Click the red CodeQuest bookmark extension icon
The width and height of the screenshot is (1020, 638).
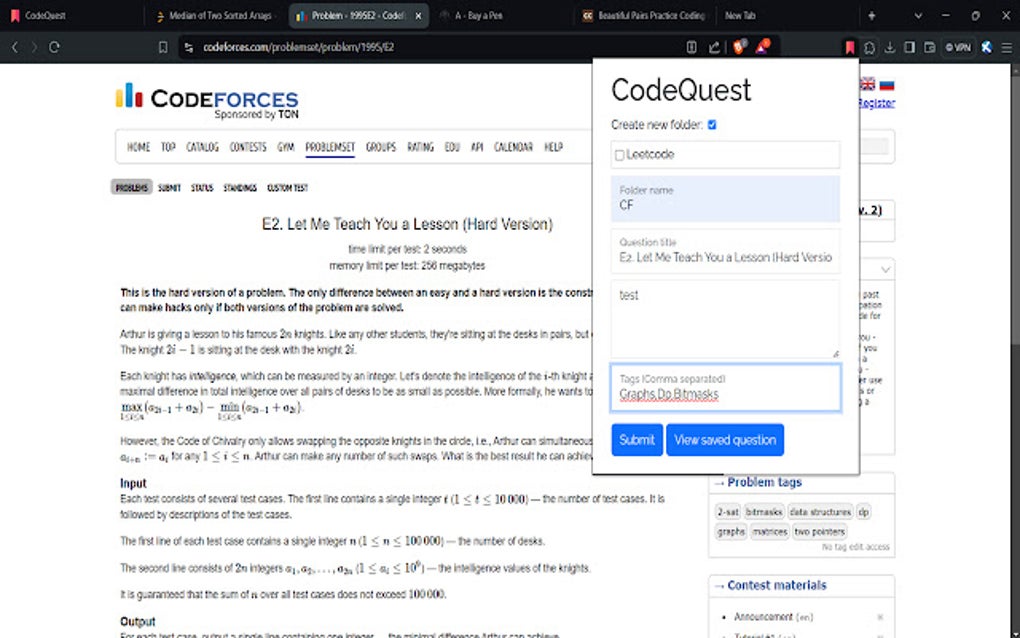[851, 45]
